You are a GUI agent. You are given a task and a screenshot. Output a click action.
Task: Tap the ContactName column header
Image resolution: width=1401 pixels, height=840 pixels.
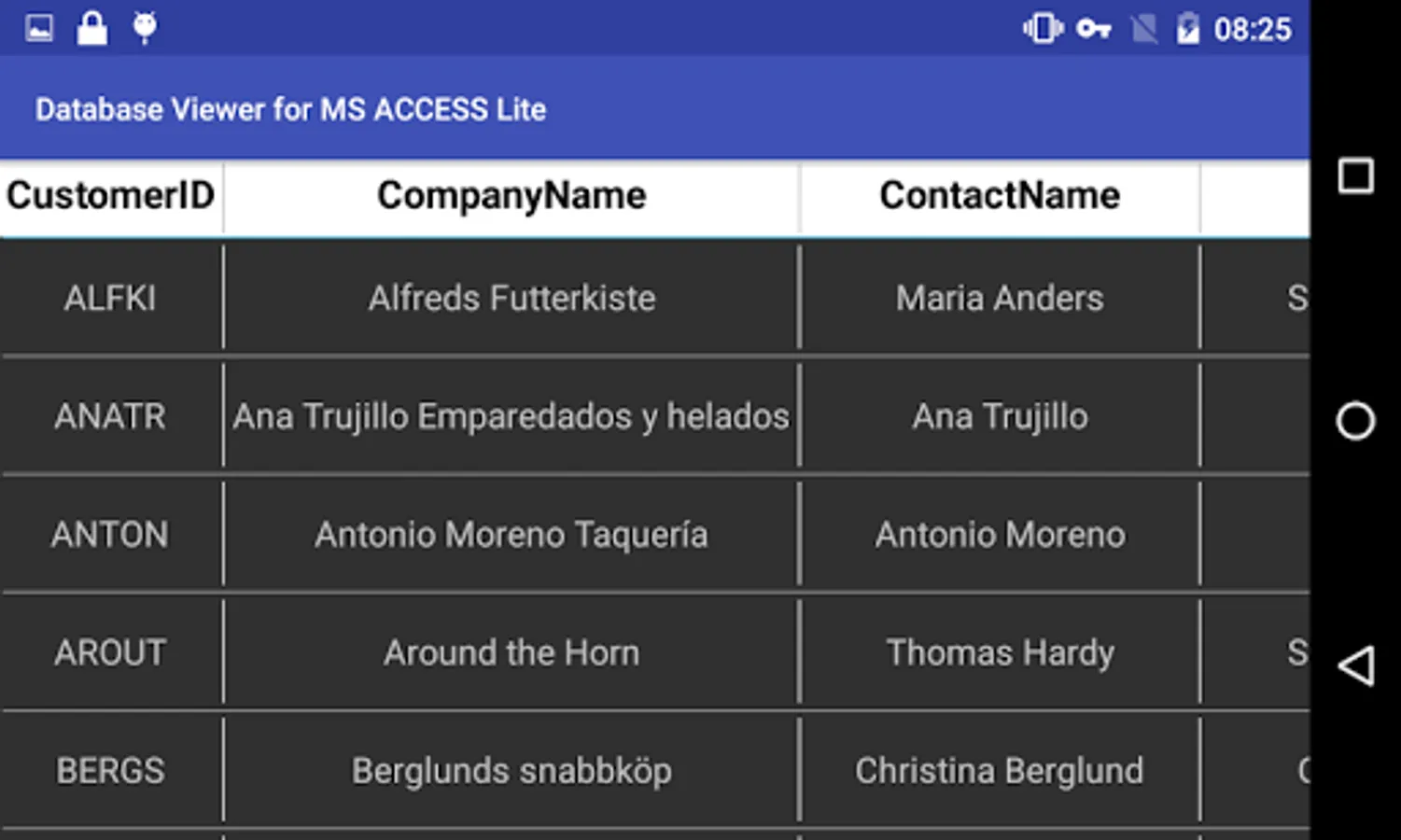click(1000, 196)
